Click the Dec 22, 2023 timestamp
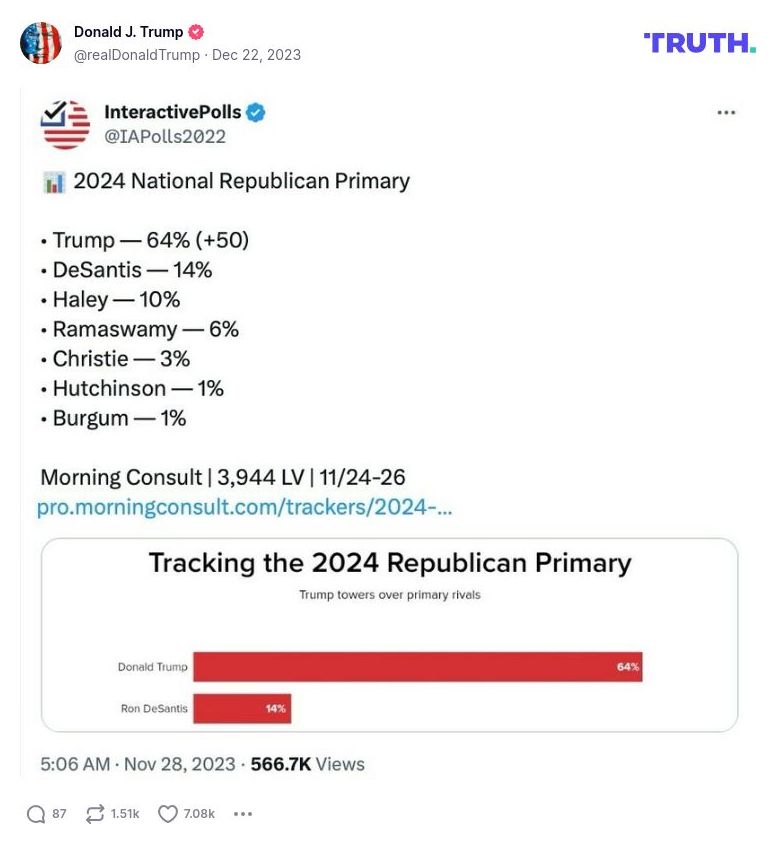 pos(255,57)
